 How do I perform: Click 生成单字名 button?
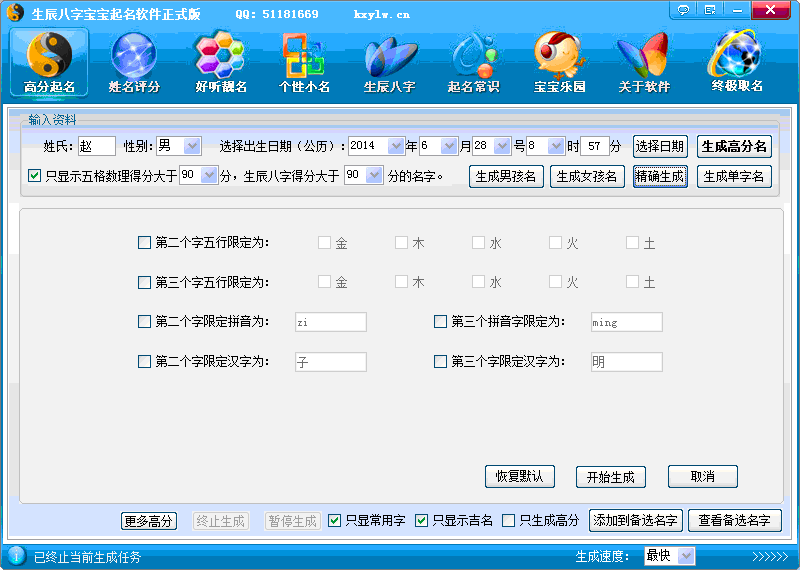(x=734, y=177)
